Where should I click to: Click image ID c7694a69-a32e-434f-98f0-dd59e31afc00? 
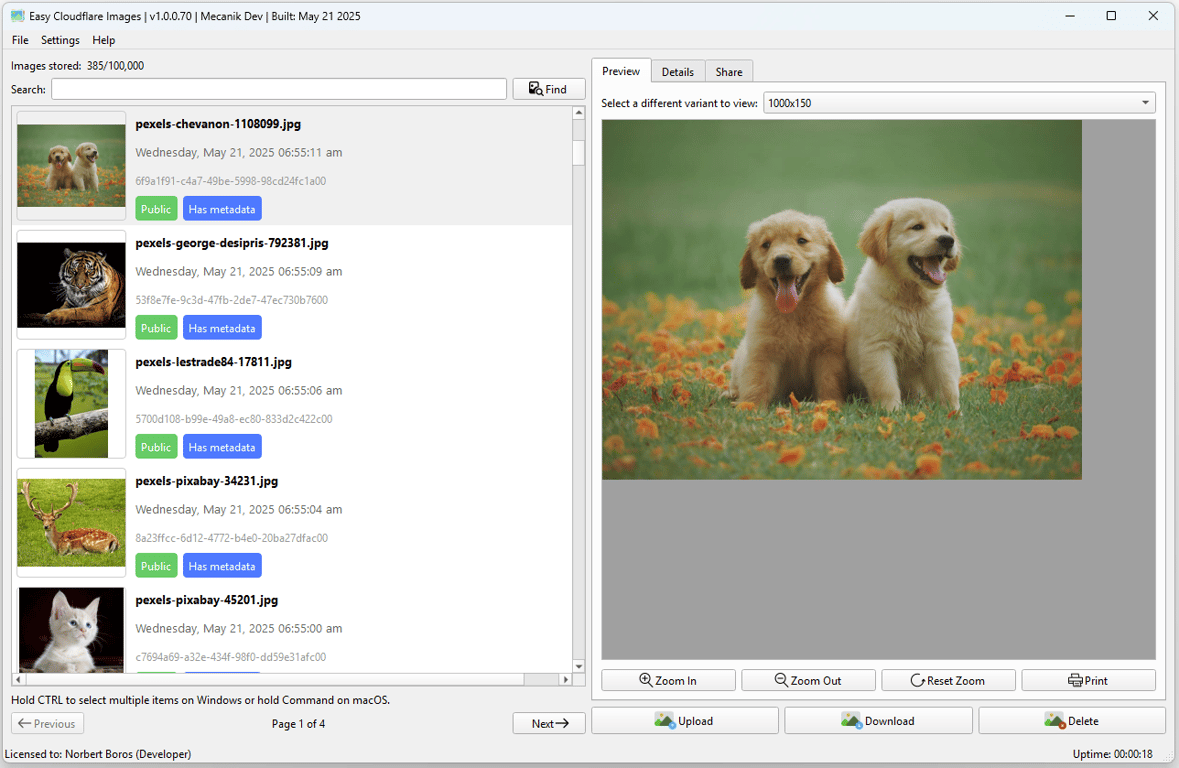tap(231, 657)
